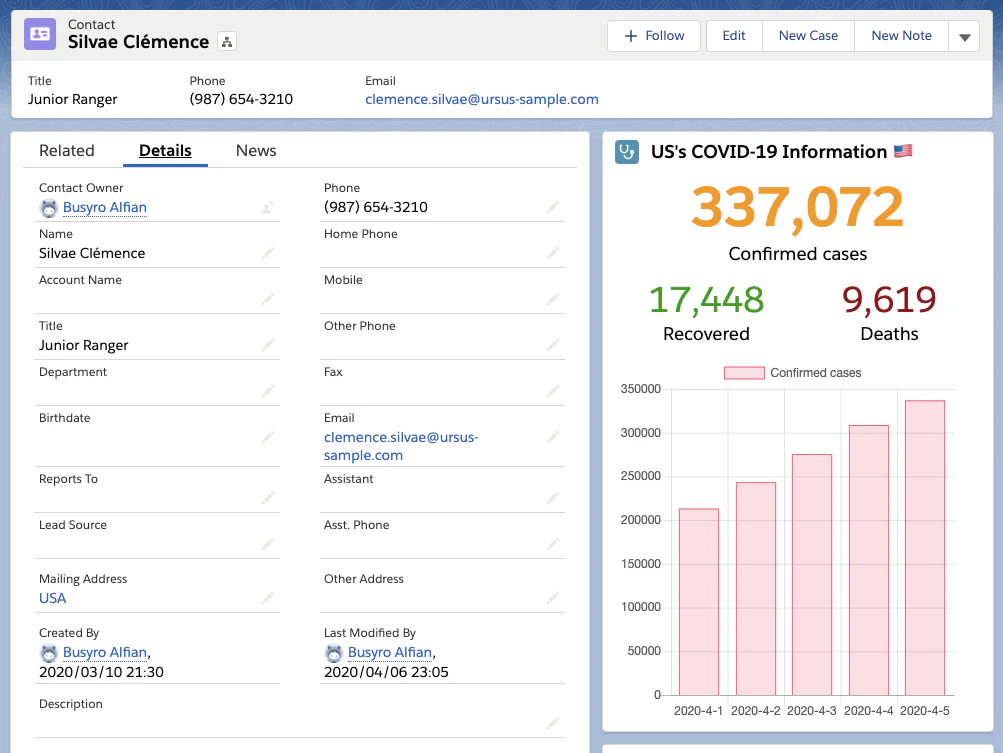
Task: Create a New Case for this contact
Action: pos(808,36)
